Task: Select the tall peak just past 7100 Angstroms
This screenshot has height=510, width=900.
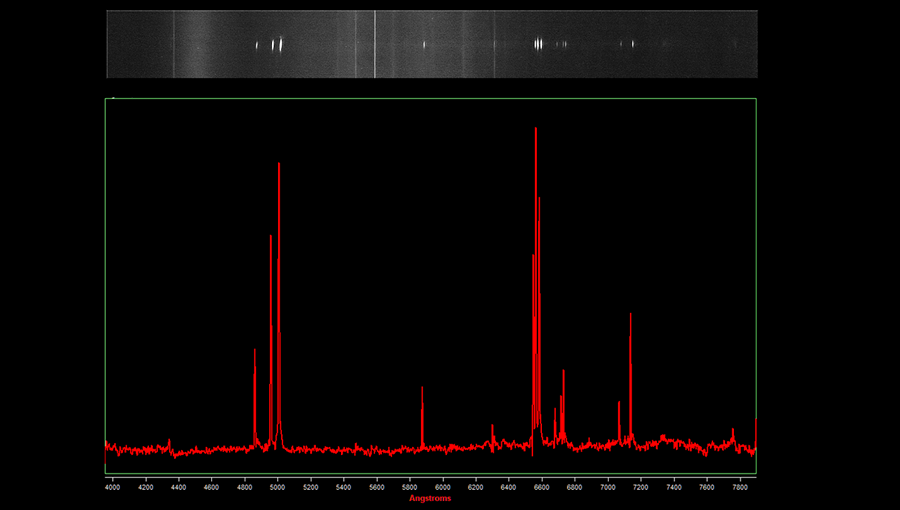Action: (630, 316)
